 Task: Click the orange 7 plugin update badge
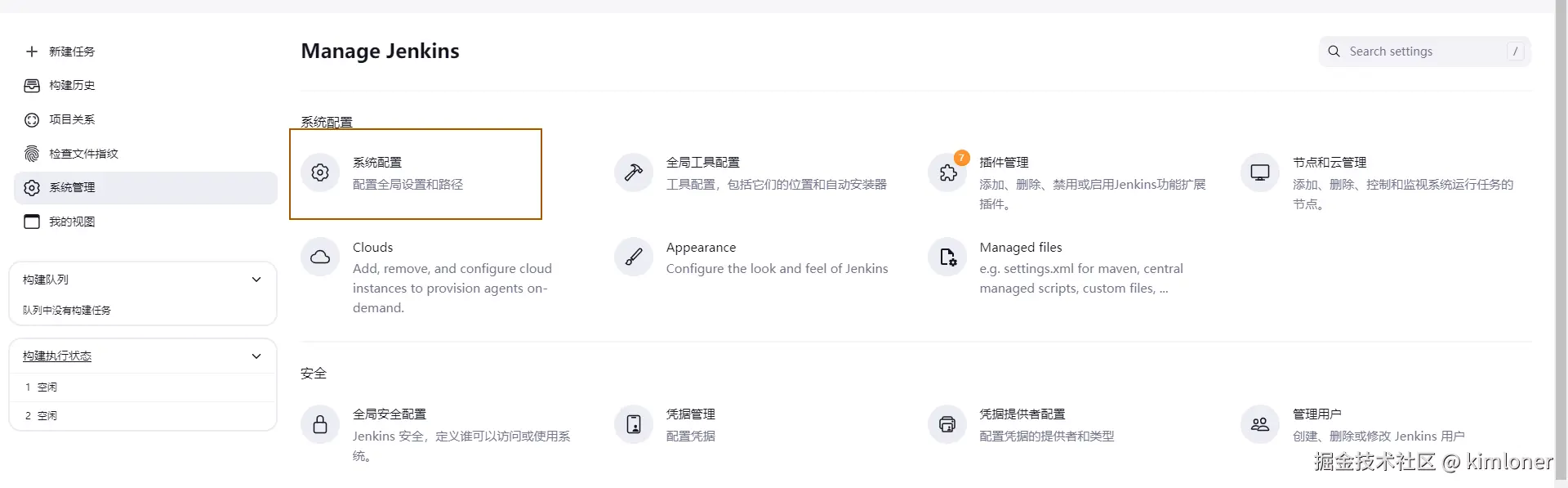[962, 158]
